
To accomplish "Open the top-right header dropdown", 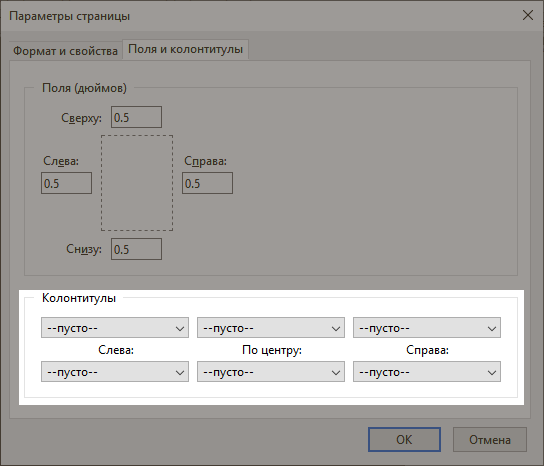I will point(427,328).
